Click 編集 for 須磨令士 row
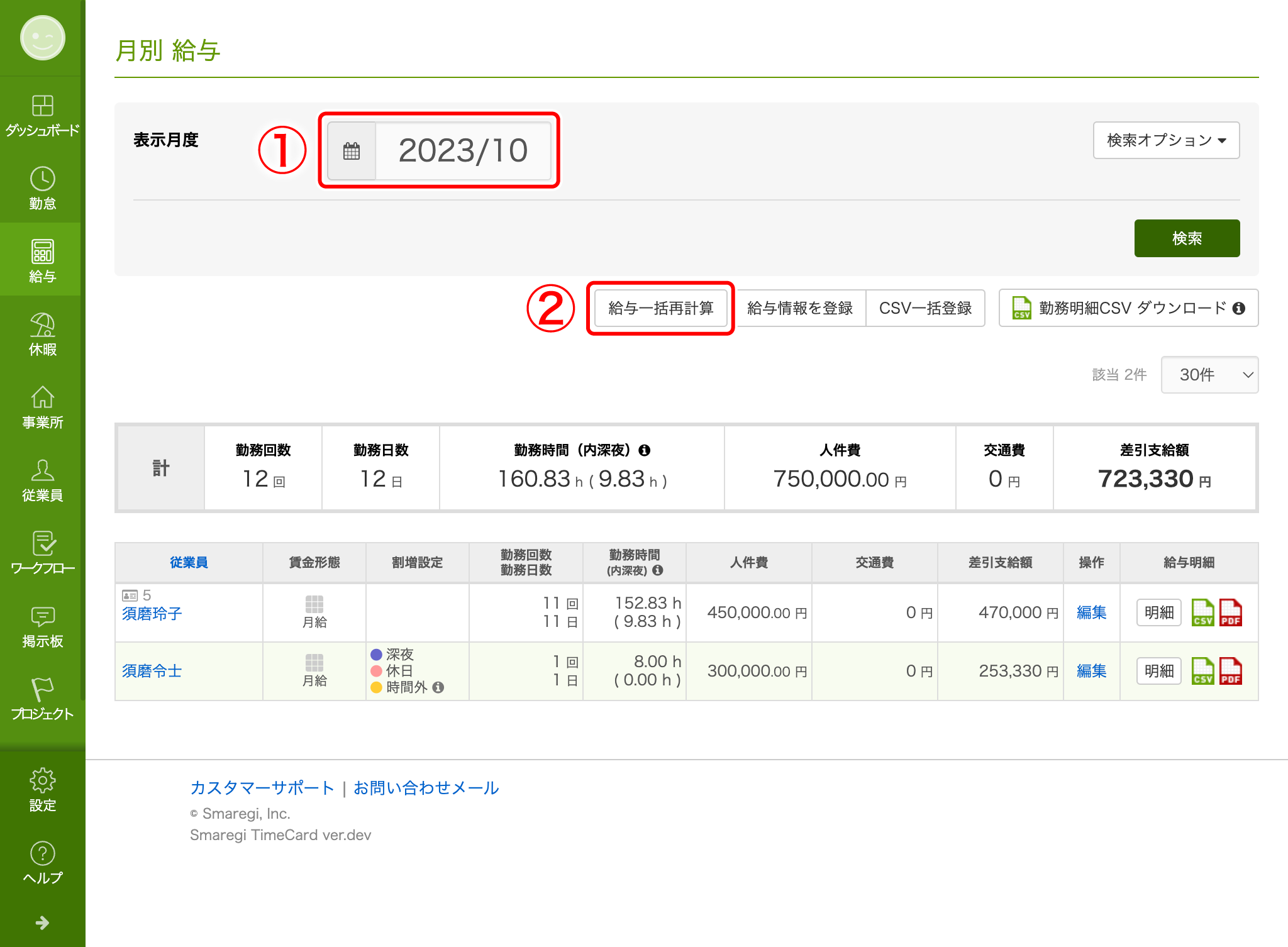 (x=1091, y=671)
